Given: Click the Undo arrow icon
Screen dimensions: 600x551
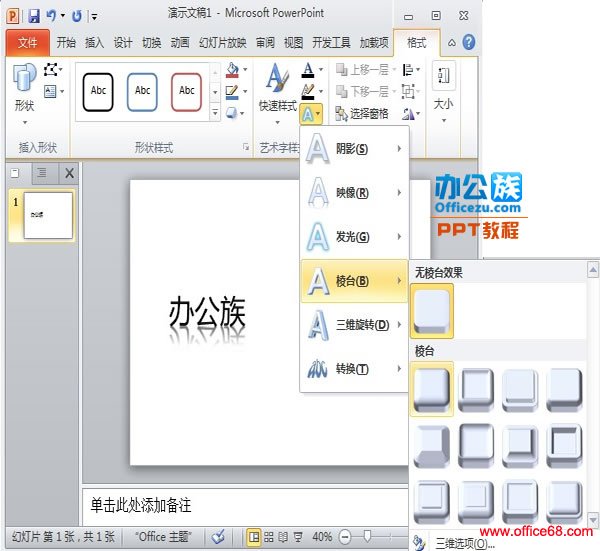Looking at the screenshot, I should (x=51, y=16).
